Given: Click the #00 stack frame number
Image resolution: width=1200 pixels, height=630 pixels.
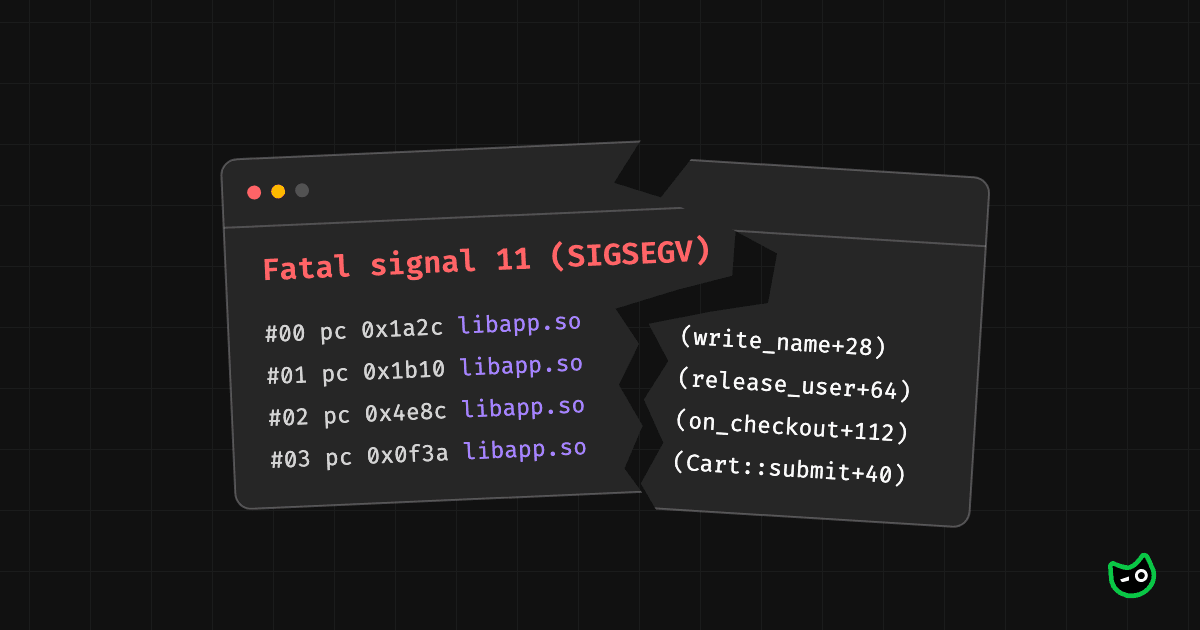Looking at the screenshot, I should (285, 334).
